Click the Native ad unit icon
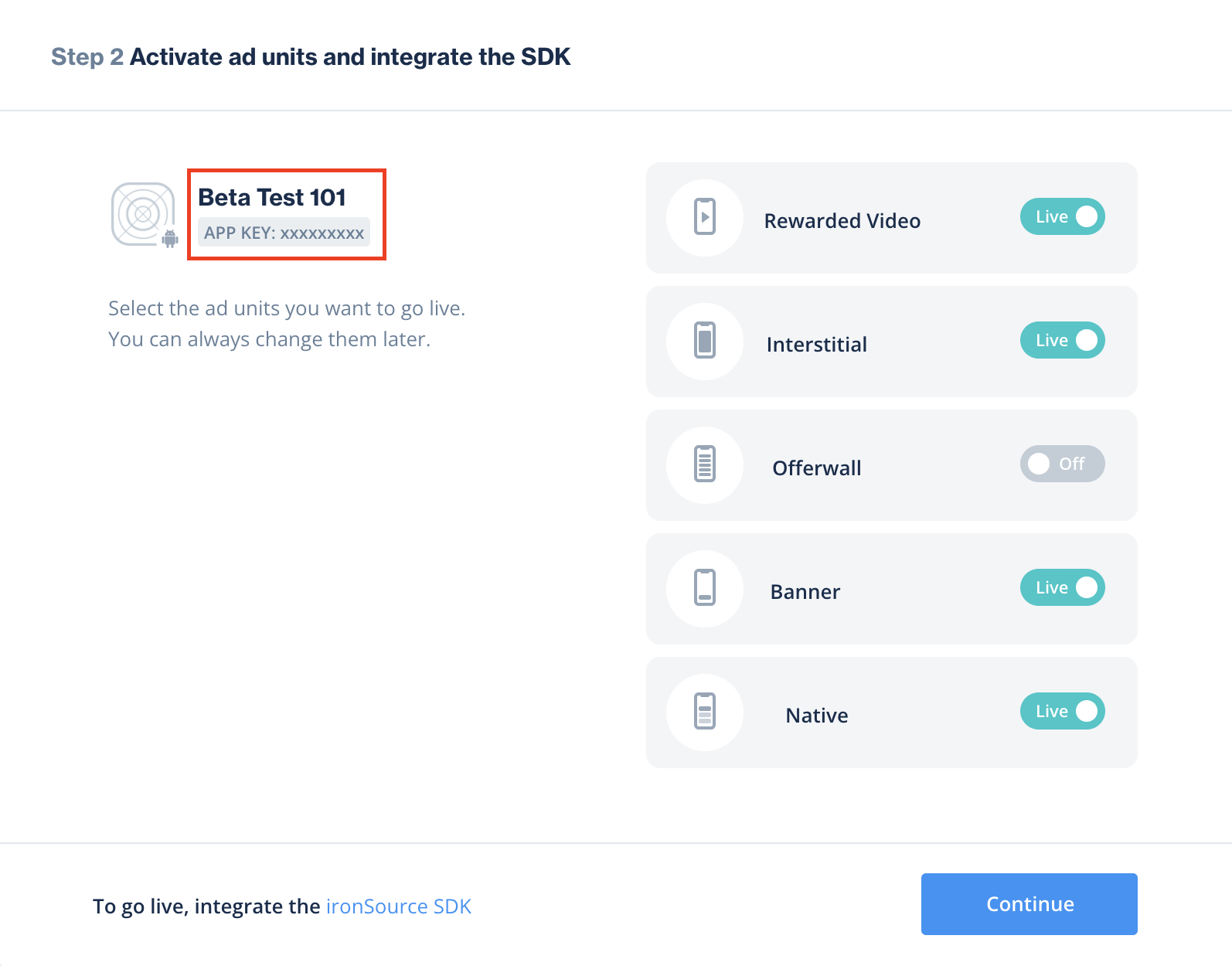This screenshot has width=1232, height=966. (x=704, y=712)
